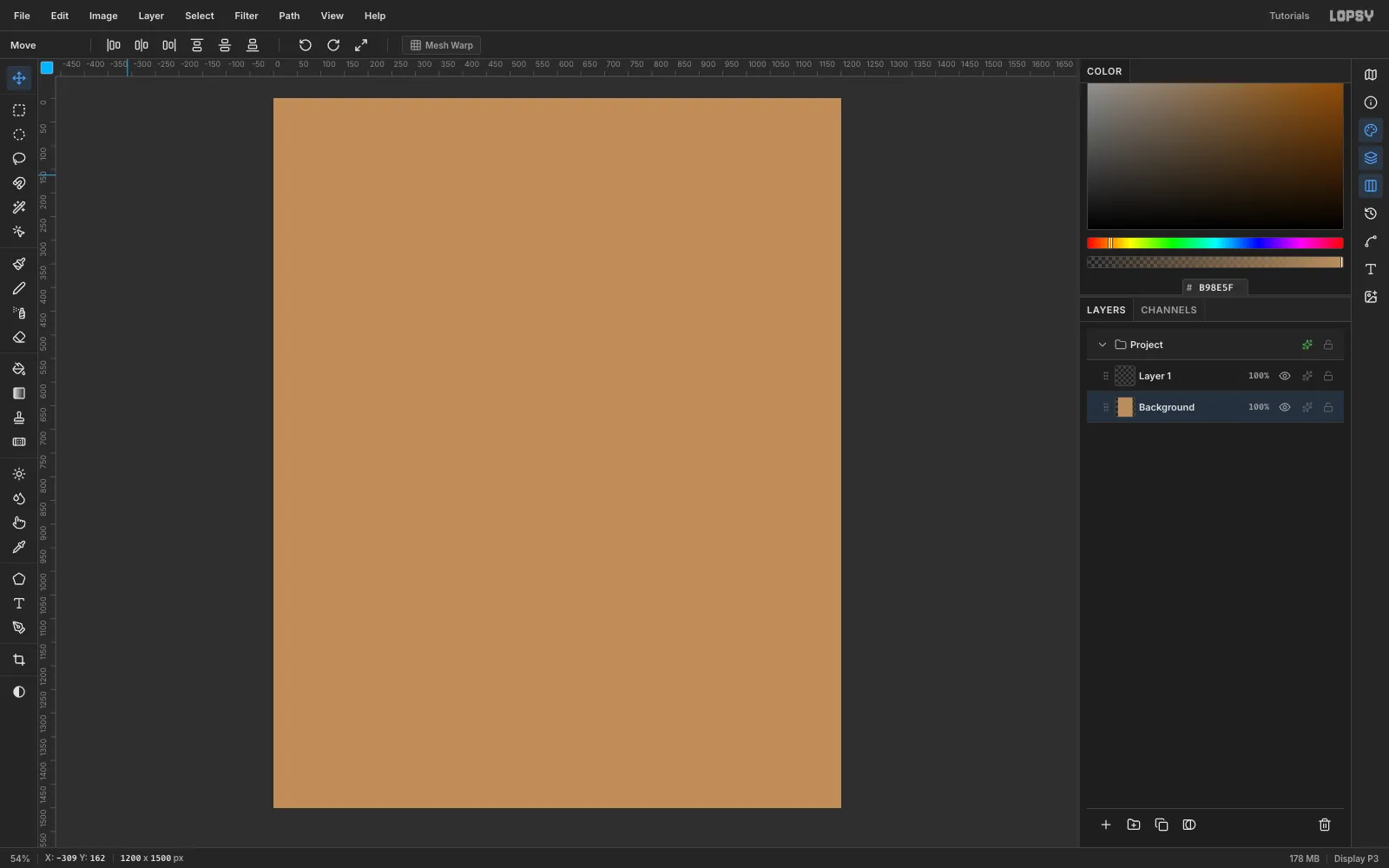1389x868 pixels.
Task: Click the Mesh Warp button
Action: click(441, 45)
